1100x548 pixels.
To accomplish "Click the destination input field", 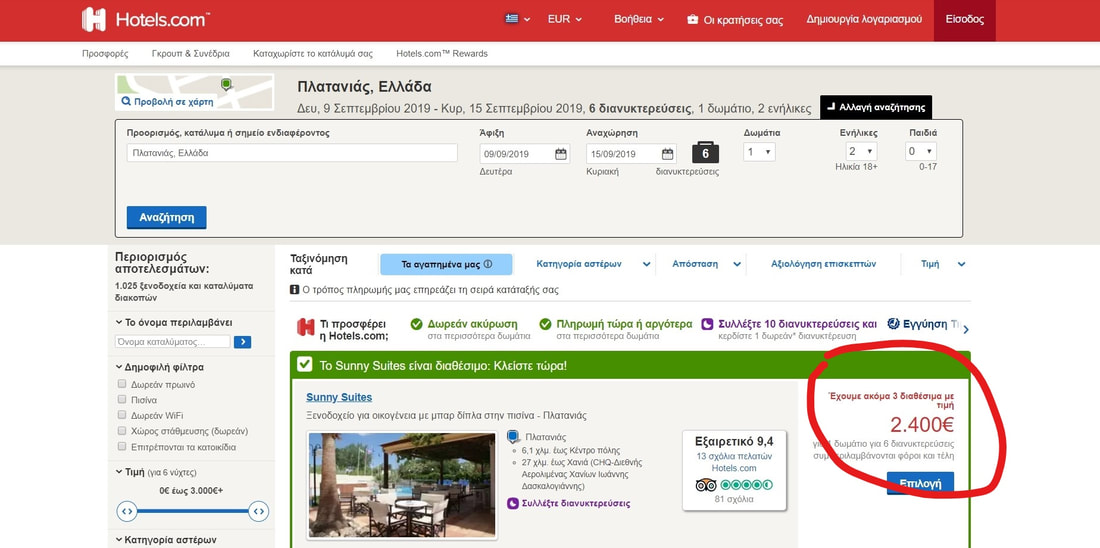I will (292, 153).
